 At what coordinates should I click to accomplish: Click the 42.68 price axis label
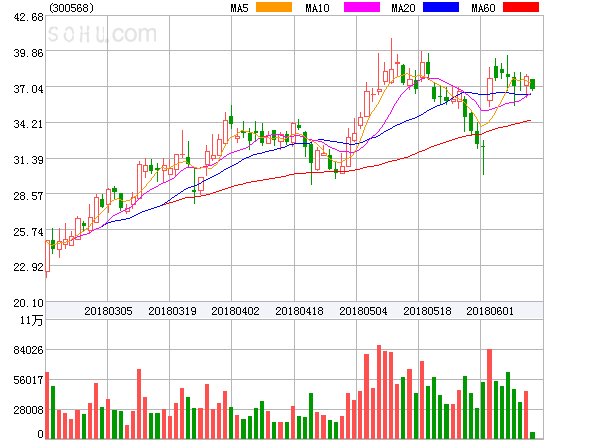coord(28,17)
